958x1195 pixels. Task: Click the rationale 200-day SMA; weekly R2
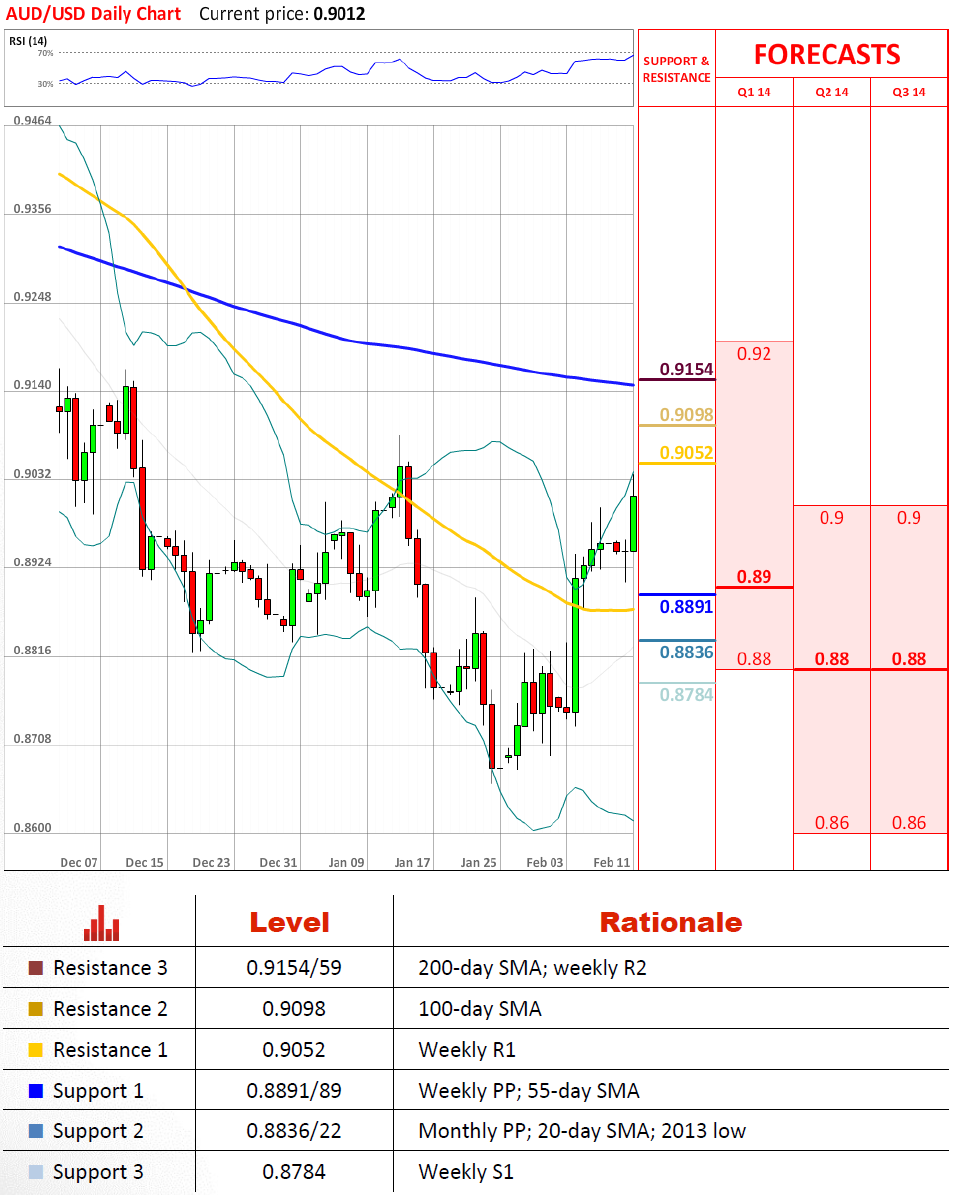[532, 968]
